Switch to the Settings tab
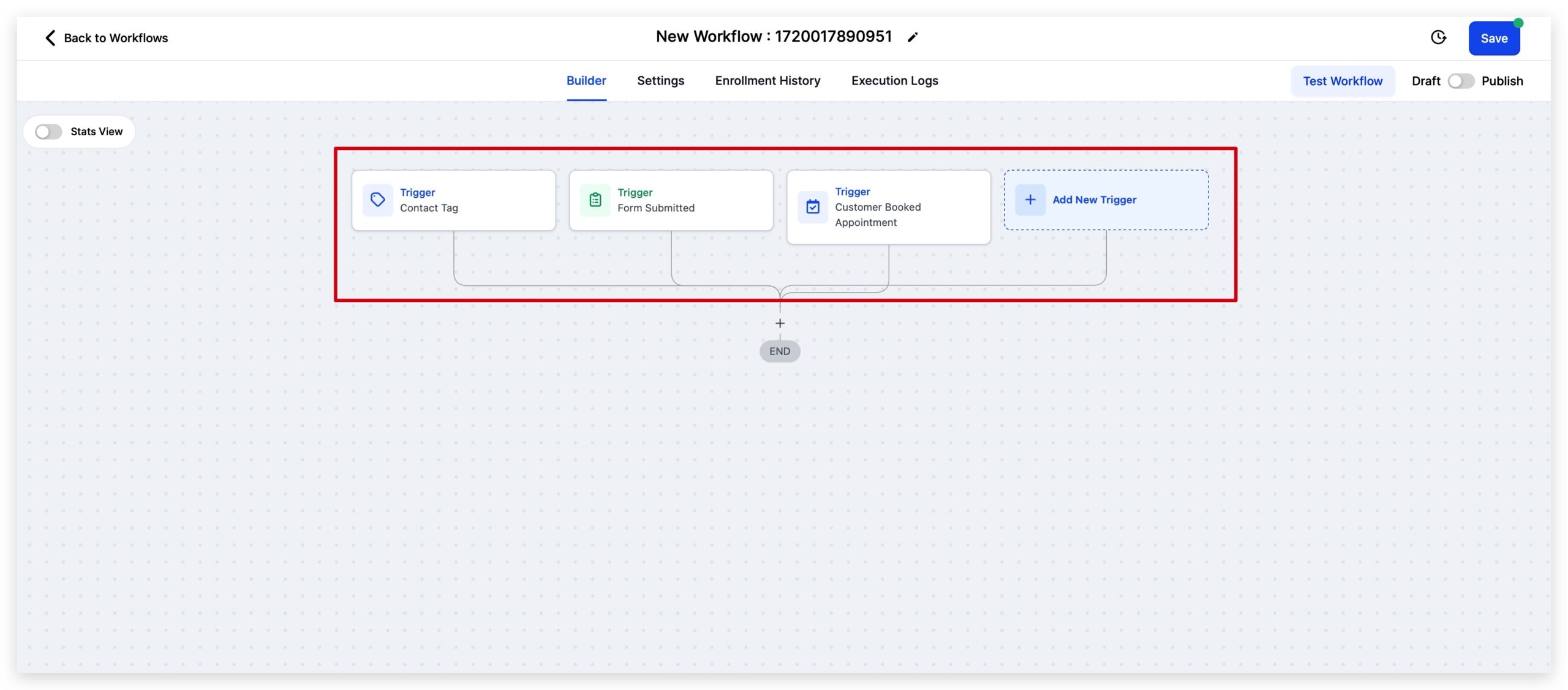The height and width of the screenshot is (690, 1568). click(660, 80)
